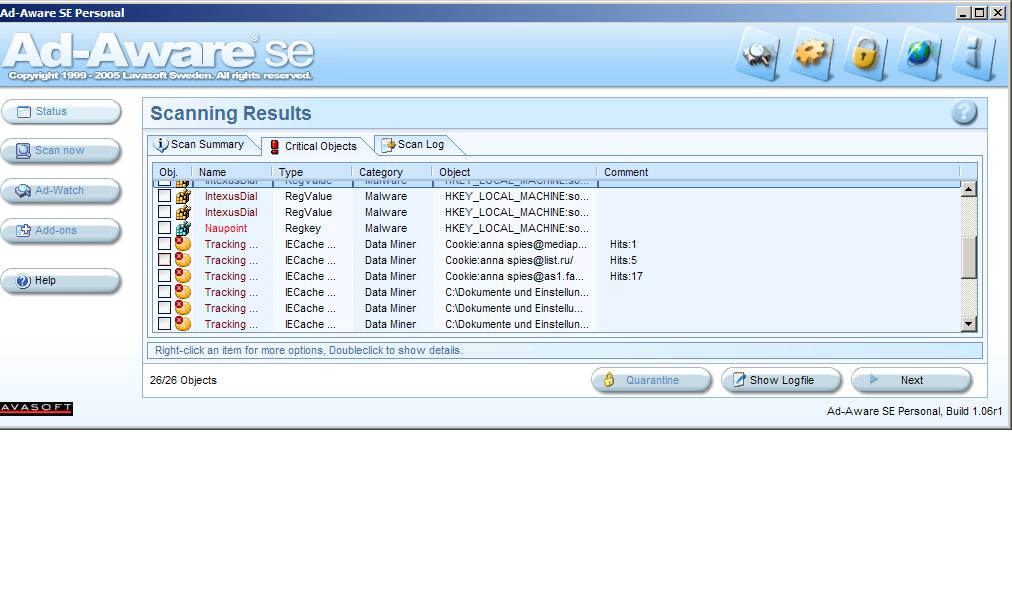Select checkbox for cookie with Hits:1
The height and width of the screenshot is (597, 1012).
tap(165, 244)
